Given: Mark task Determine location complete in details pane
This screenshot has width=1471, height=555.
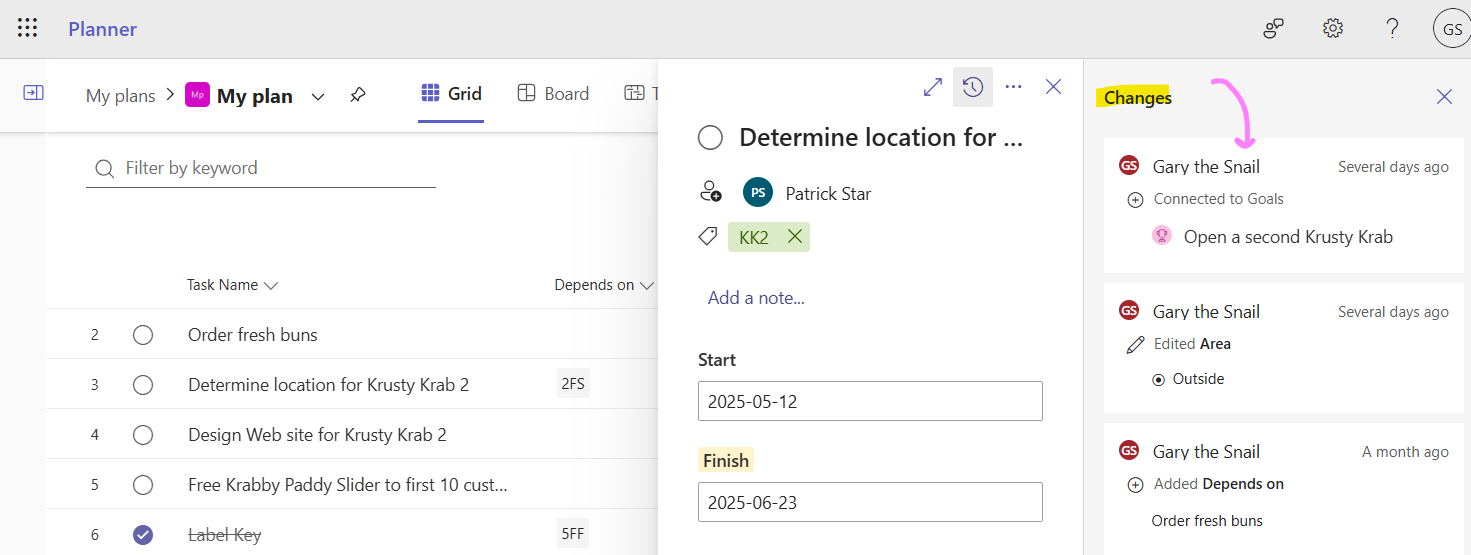Looking at the screenshot, I should tap(710, 138).
